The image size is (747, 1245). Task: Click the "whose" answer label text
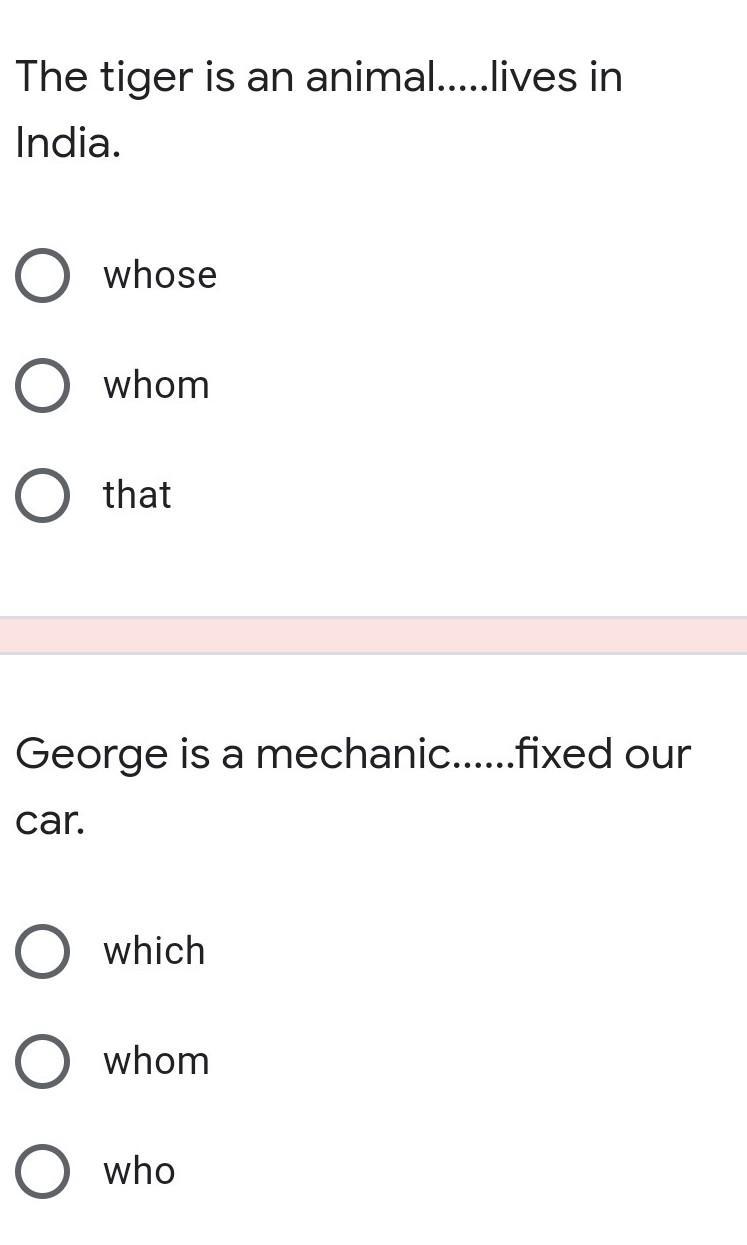pos(160,276)
